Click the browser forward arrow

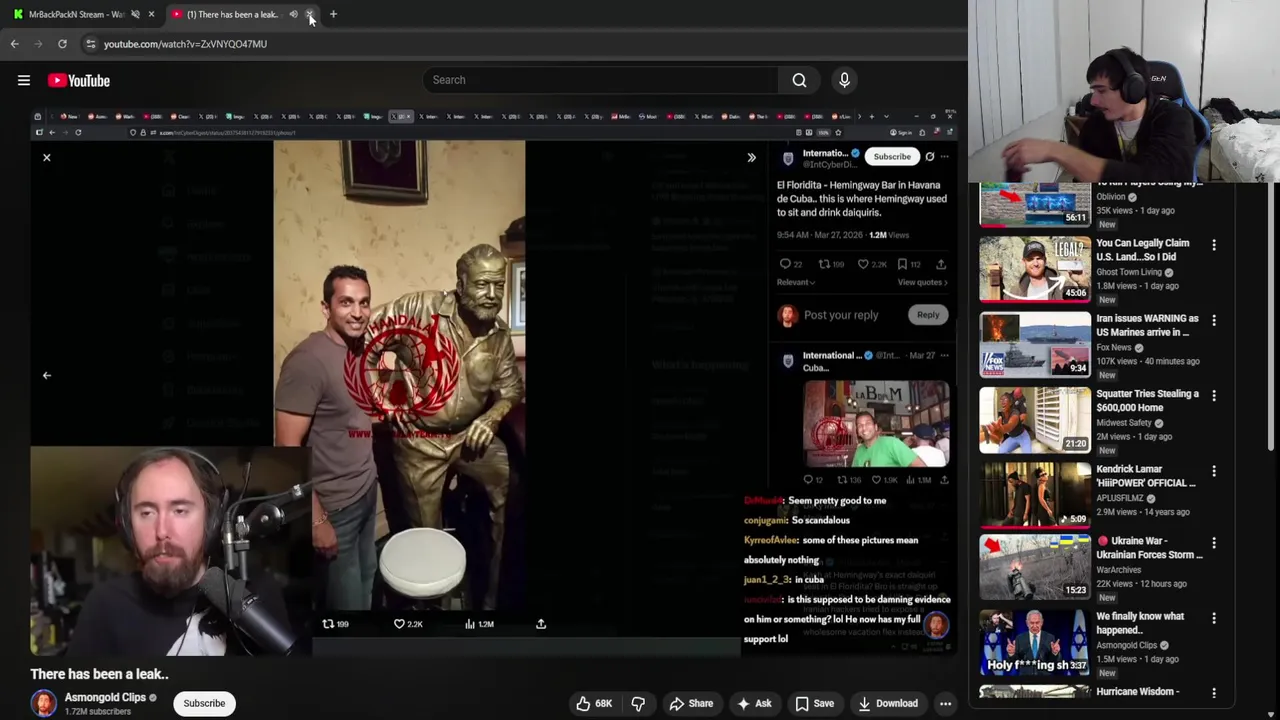[x=38, y=44]
